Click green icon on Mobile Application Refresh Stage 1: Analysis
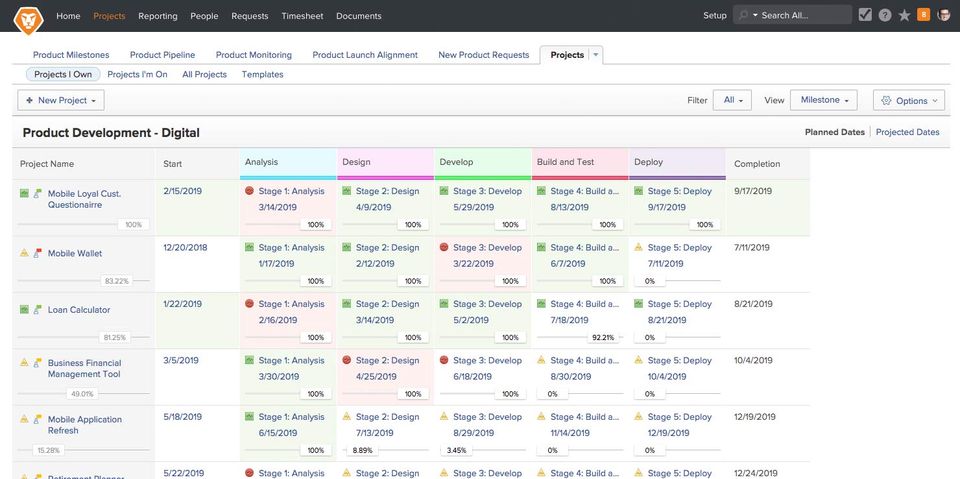Image resolution: width=960 pixels, height=479 pixels. tap(249, 416)
